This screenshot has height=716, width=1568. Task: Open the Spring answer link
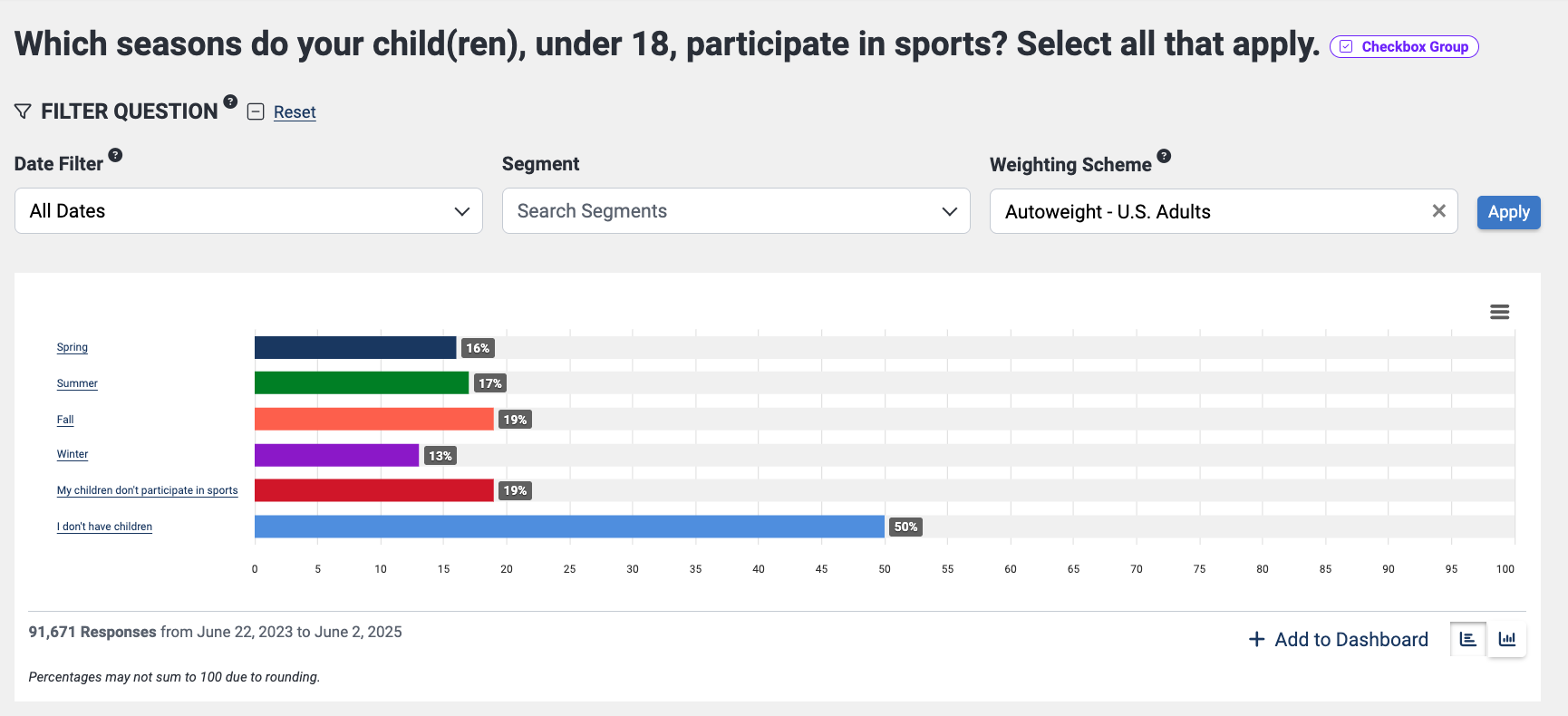click(73, 347)
